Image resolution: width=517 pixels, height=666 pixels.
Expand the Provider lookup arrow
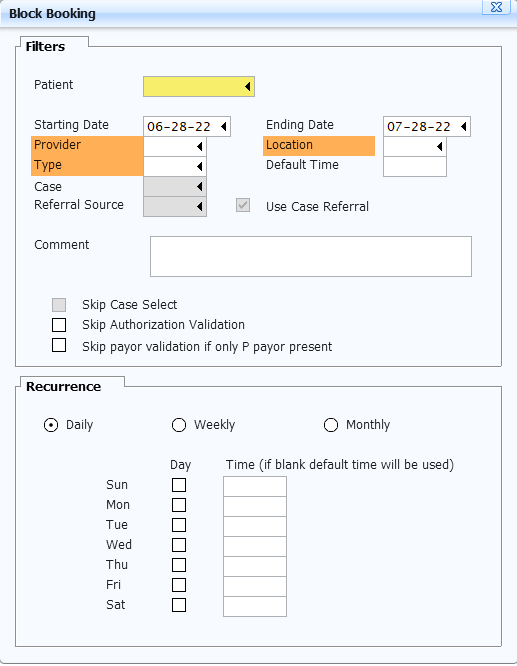pos(199,147)
